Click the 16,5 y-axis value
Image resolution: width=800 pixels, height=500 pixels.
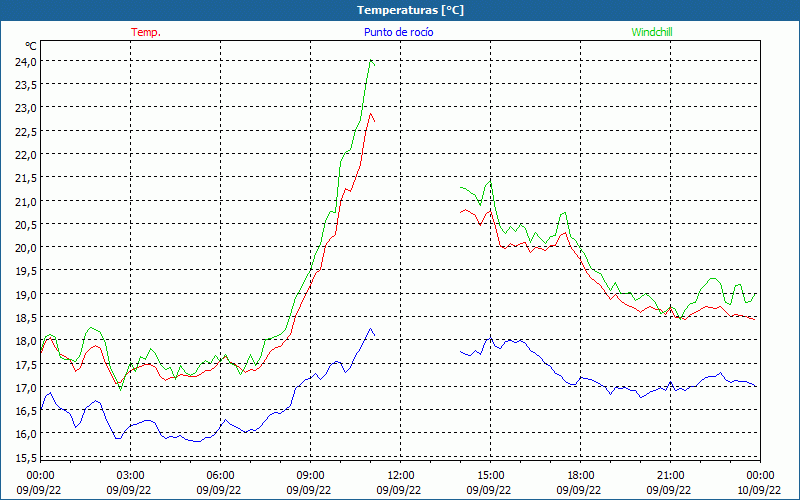pyautogui.click(x=26, y=411)
